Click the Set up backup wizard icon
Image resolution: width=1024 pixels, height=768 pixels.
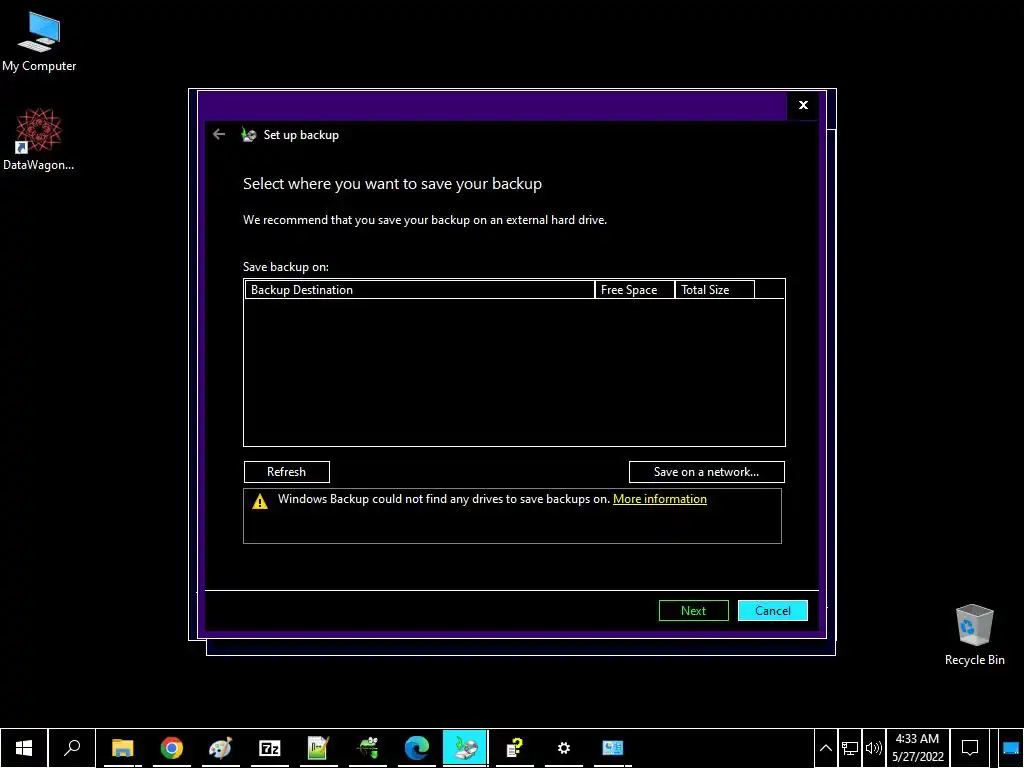[248, 135]
